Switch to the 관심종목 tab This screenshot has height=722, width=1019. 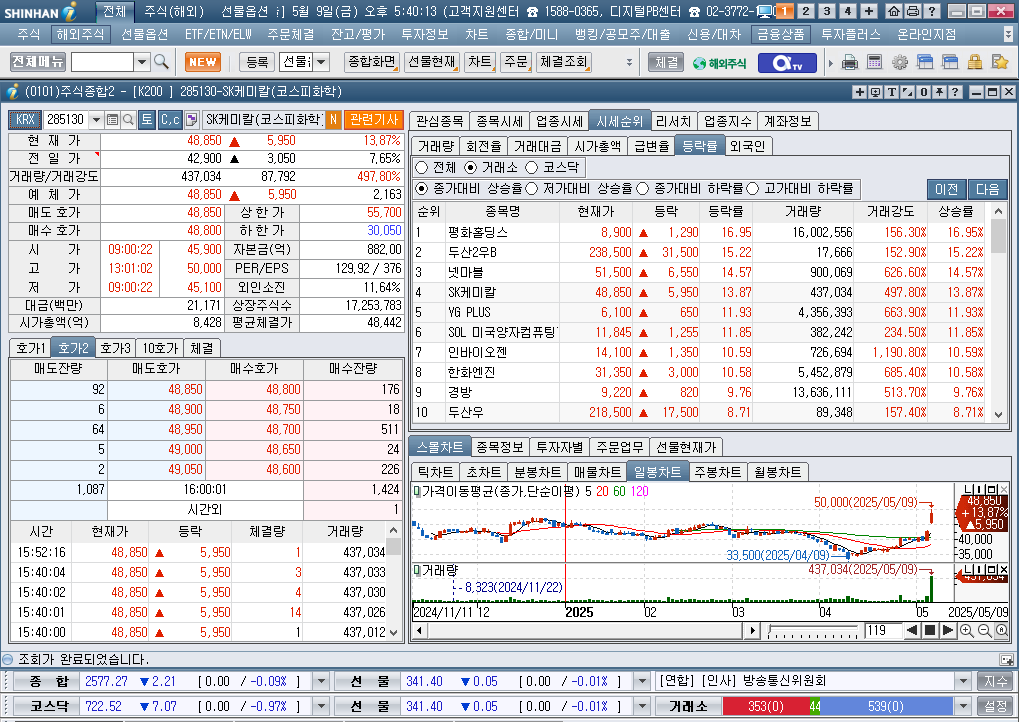coord(439,121)
